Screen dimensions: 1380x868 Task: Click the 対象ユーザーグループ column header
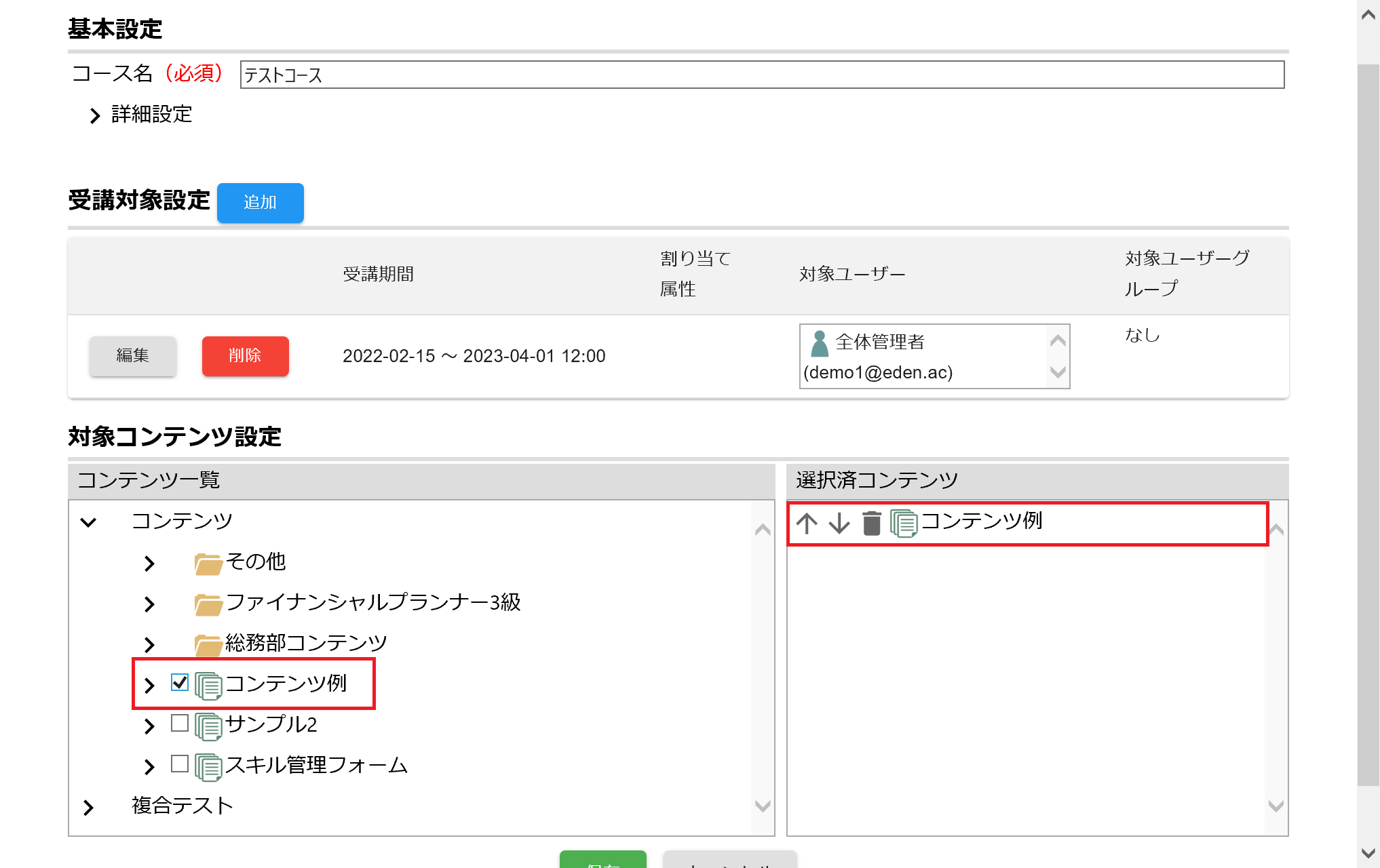pyautogui.click(x=1187, y=274)
